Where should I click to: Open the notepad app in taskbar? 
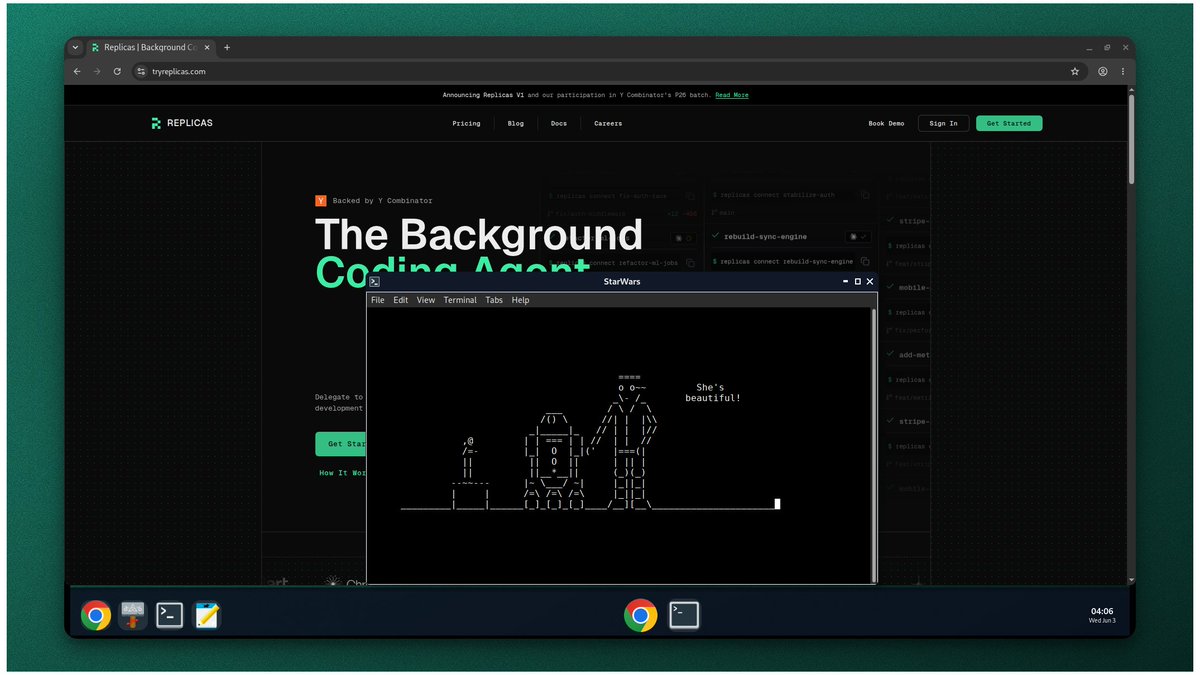207,615
